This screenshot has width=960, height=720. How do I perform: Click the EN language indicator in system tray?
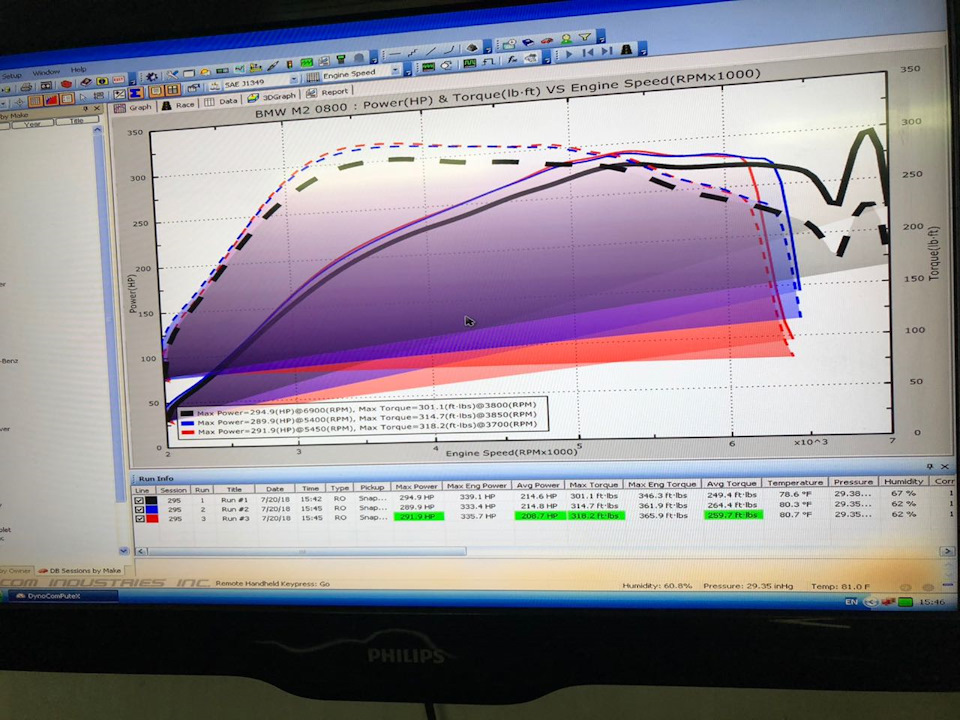(x=851, y=602)
